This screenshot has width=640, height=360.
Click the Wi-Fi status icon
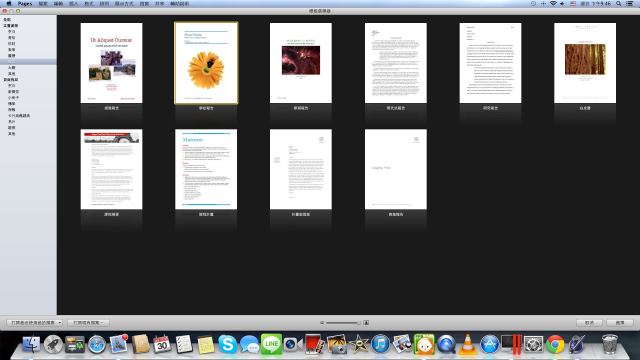[x=553, y=4]
